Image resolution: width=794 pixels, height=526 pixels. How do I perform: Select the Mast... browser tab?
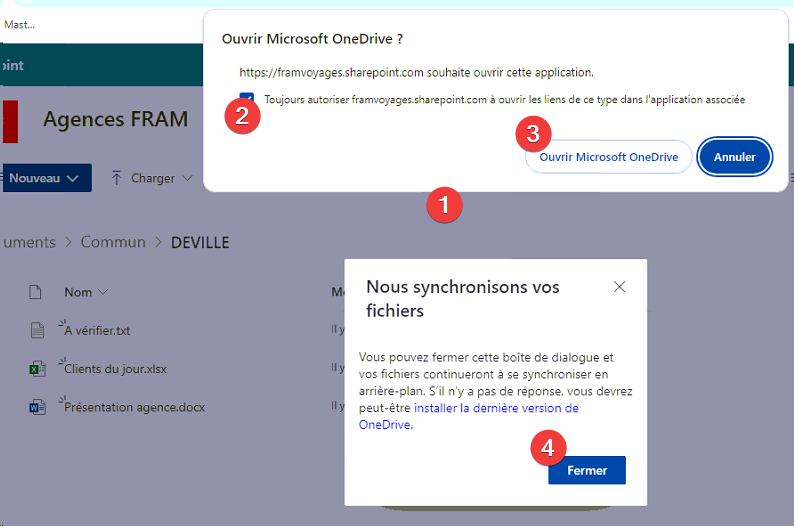20,25
